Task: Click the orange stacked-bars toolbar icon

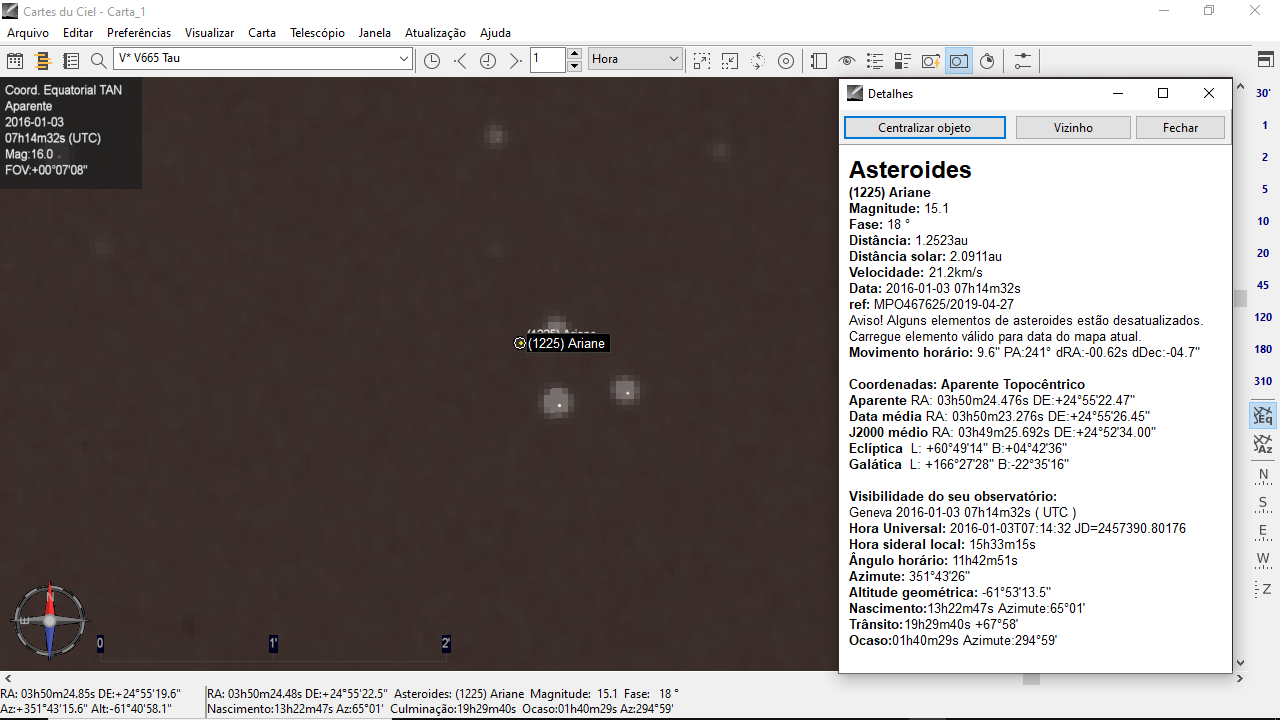Action: (x=43, y=61)
